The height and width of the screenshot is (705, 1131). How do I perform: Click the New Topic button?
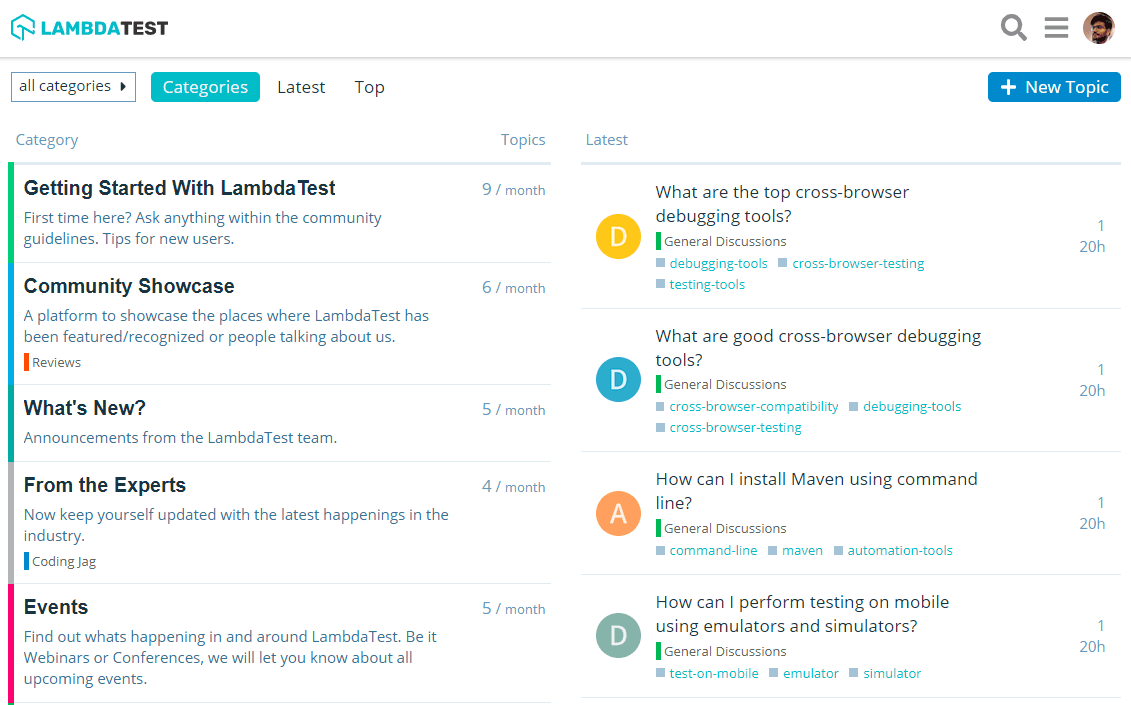click(x=1054, y=87)
